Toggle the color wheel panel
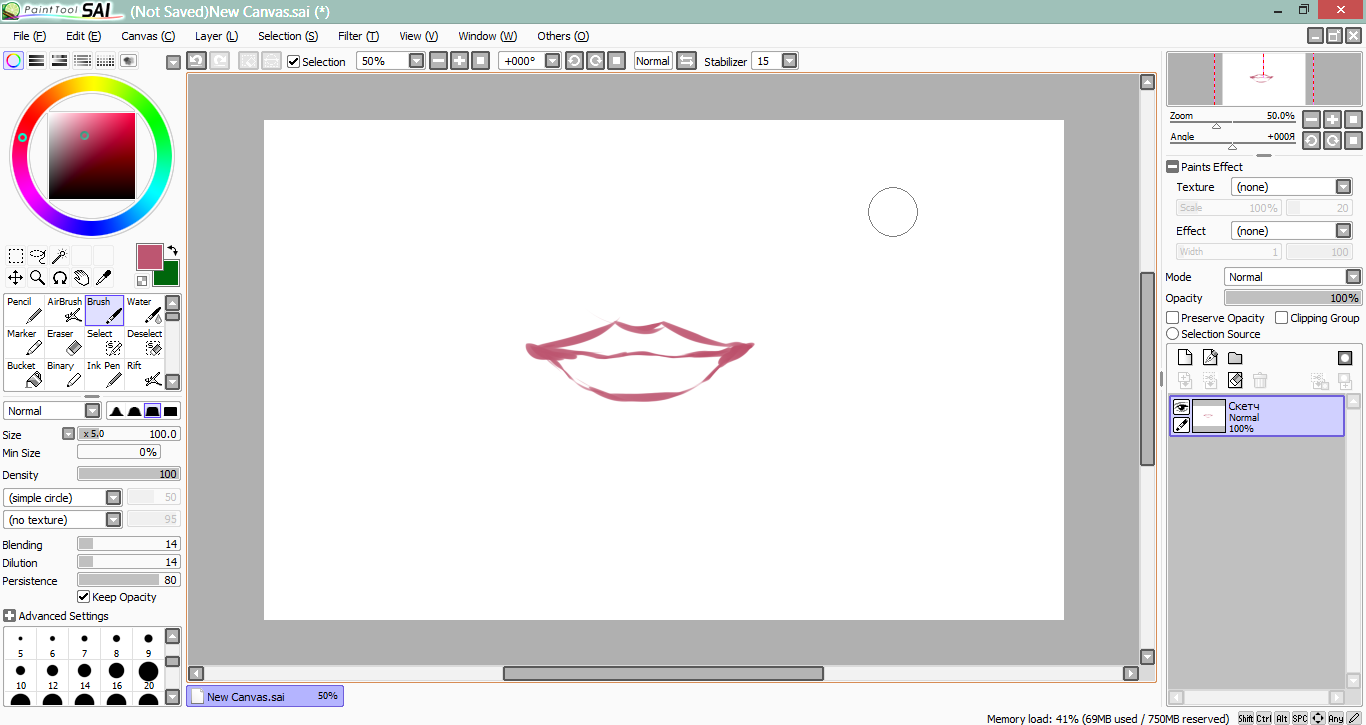 point(14,61)
